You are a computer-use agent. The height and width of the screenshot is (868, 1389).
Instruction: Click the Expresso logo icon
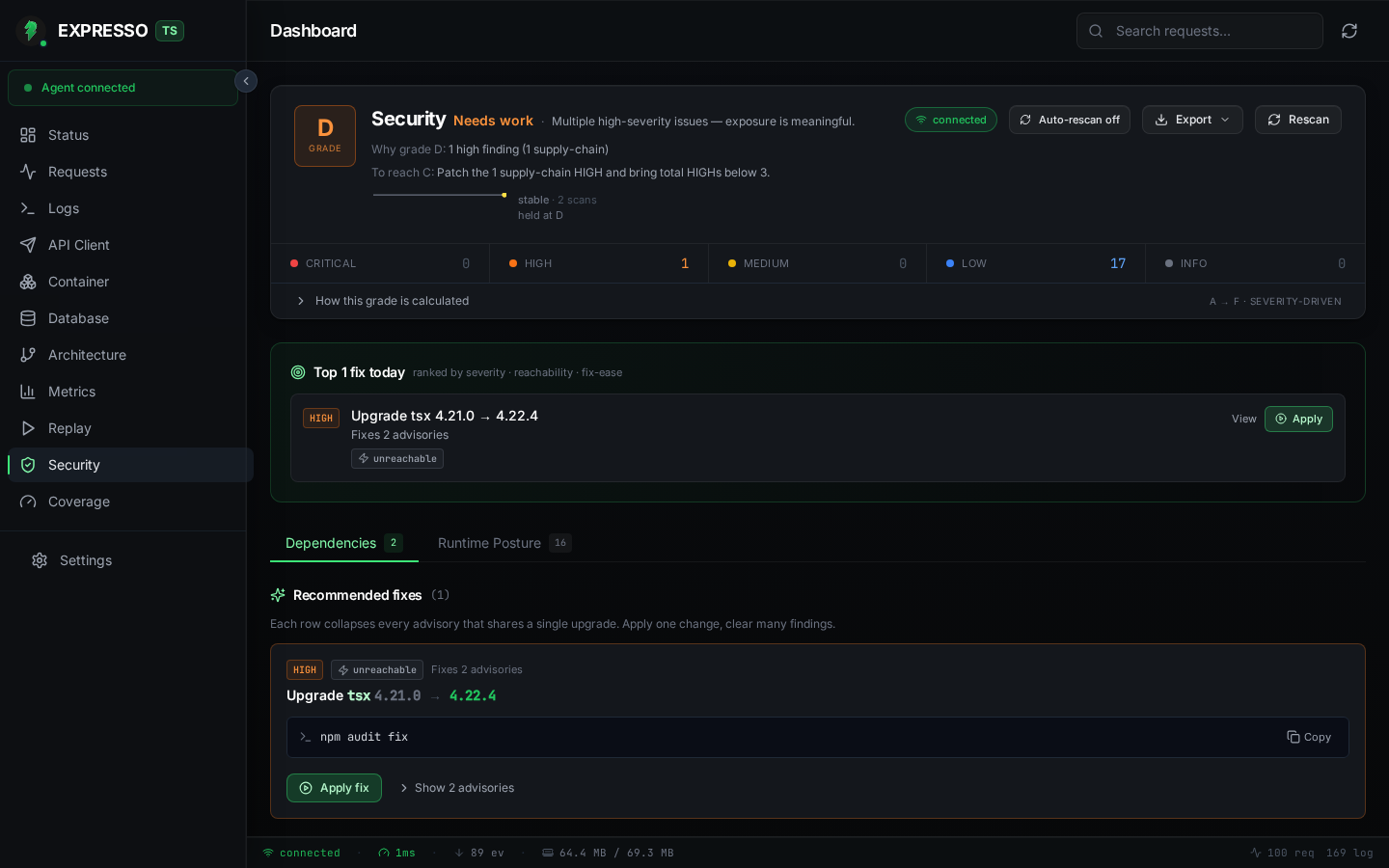point(31,31)
